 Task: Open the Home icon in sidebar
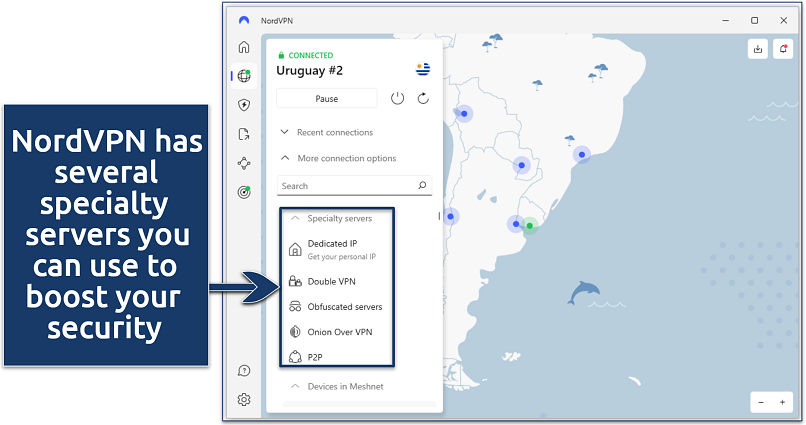coord(244,47)
